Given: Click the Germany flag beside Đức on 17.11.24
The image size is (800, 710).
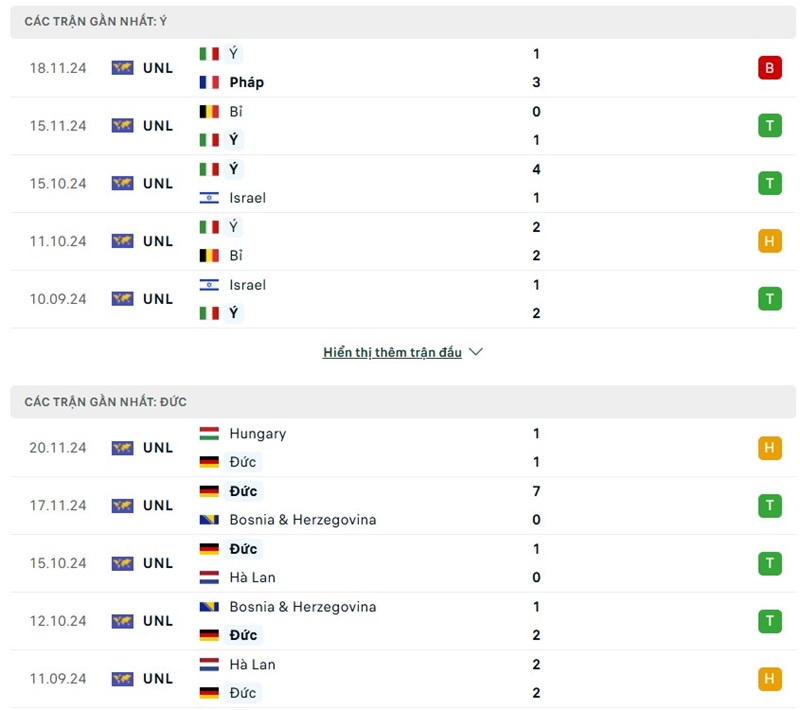Looking at the screenshot, I should coord(211,491).
